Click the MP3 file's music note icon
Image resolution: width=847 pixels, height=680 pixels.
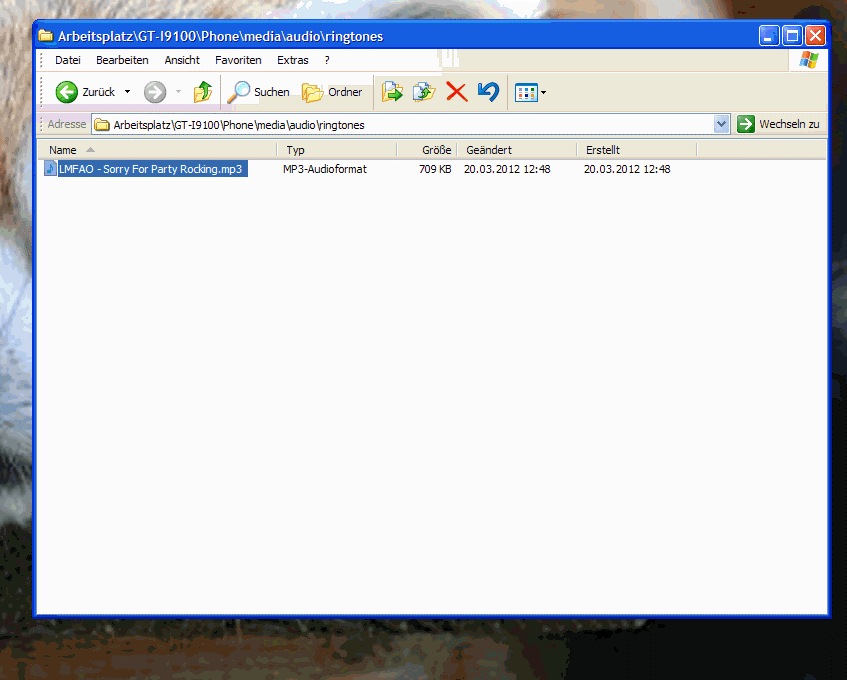pos(50,169)
